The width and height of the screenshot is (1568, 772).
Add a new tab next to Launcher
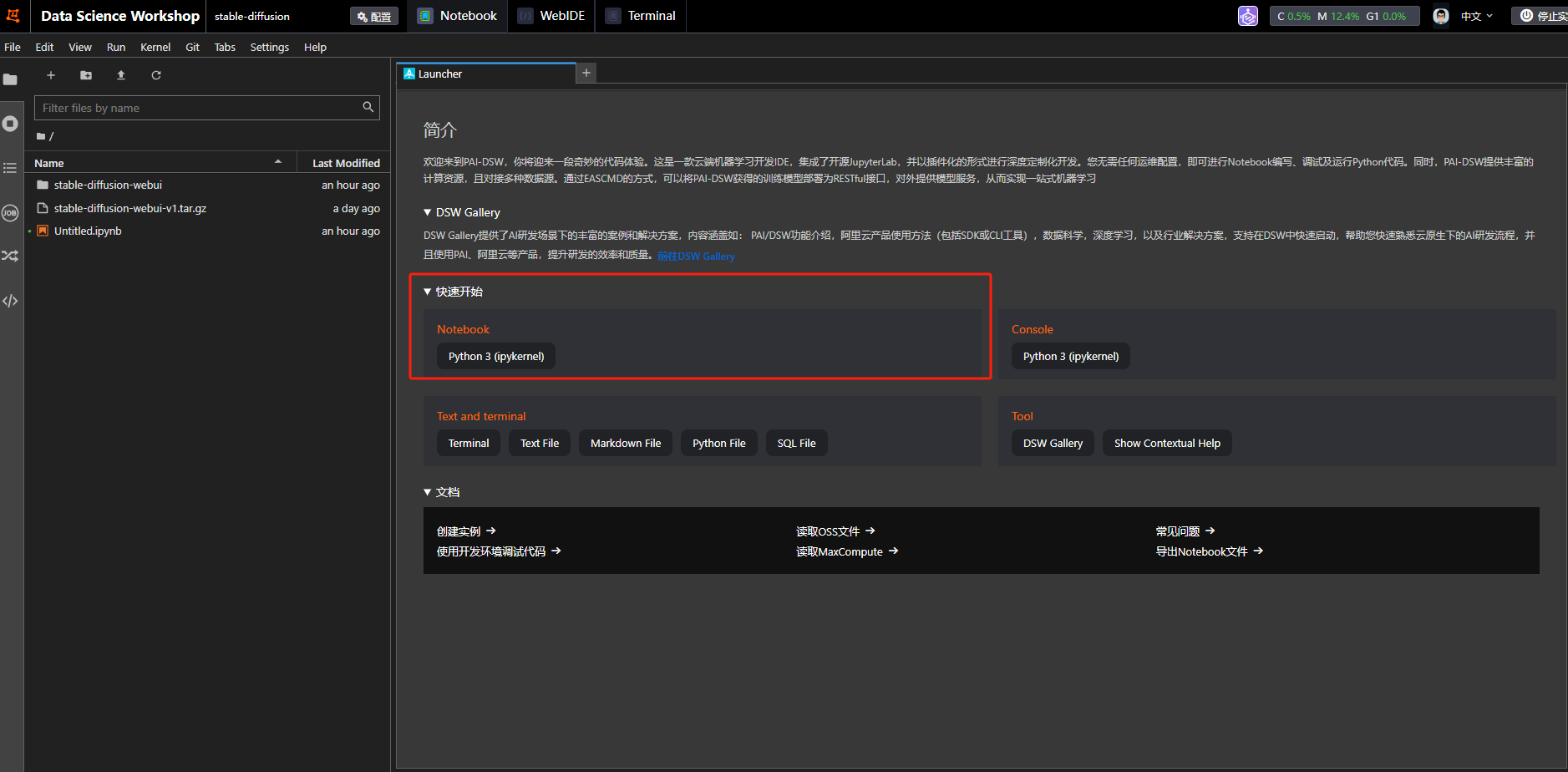(586, 73)
